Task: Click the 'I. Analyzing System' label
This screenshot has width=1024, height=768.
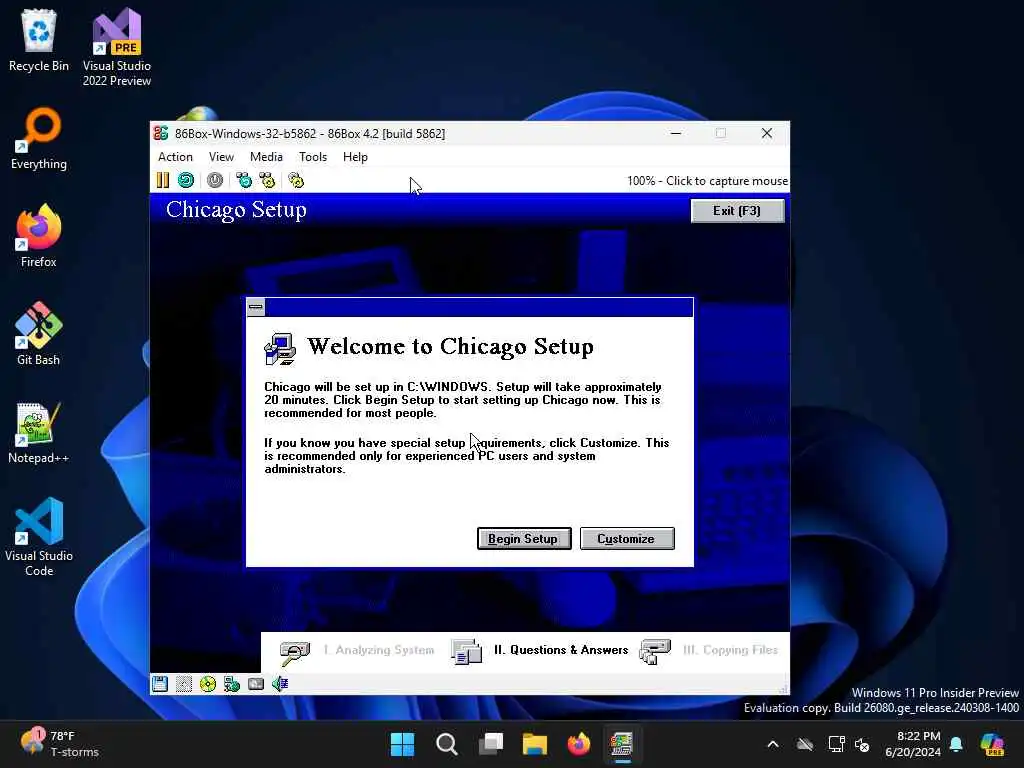Action: click(379, 650)
